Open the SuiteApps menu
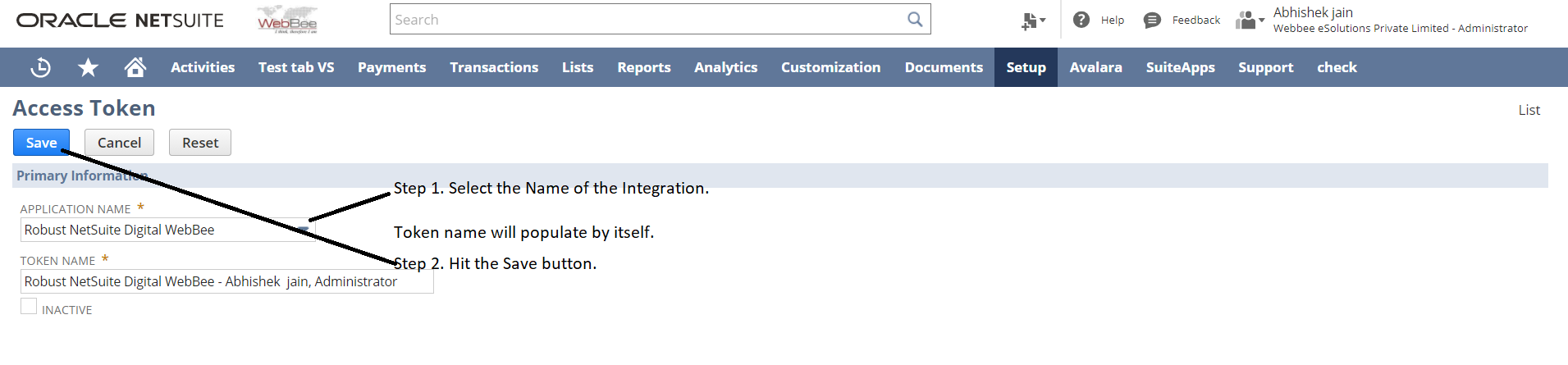The image size is (1568, 365). tap(1180, 67)
